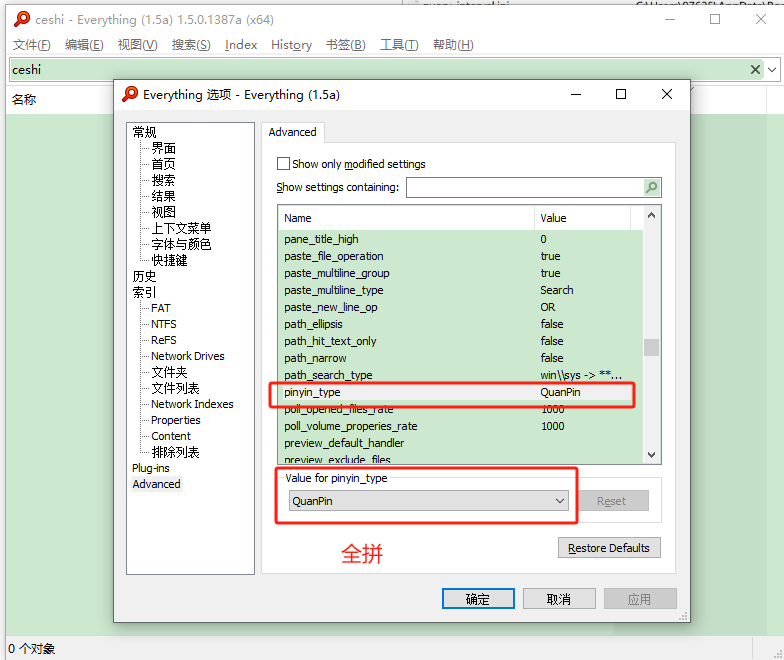784x660 pixels.
Task: Open the 视图(V) menu
Action: click(x=138, y=45)
